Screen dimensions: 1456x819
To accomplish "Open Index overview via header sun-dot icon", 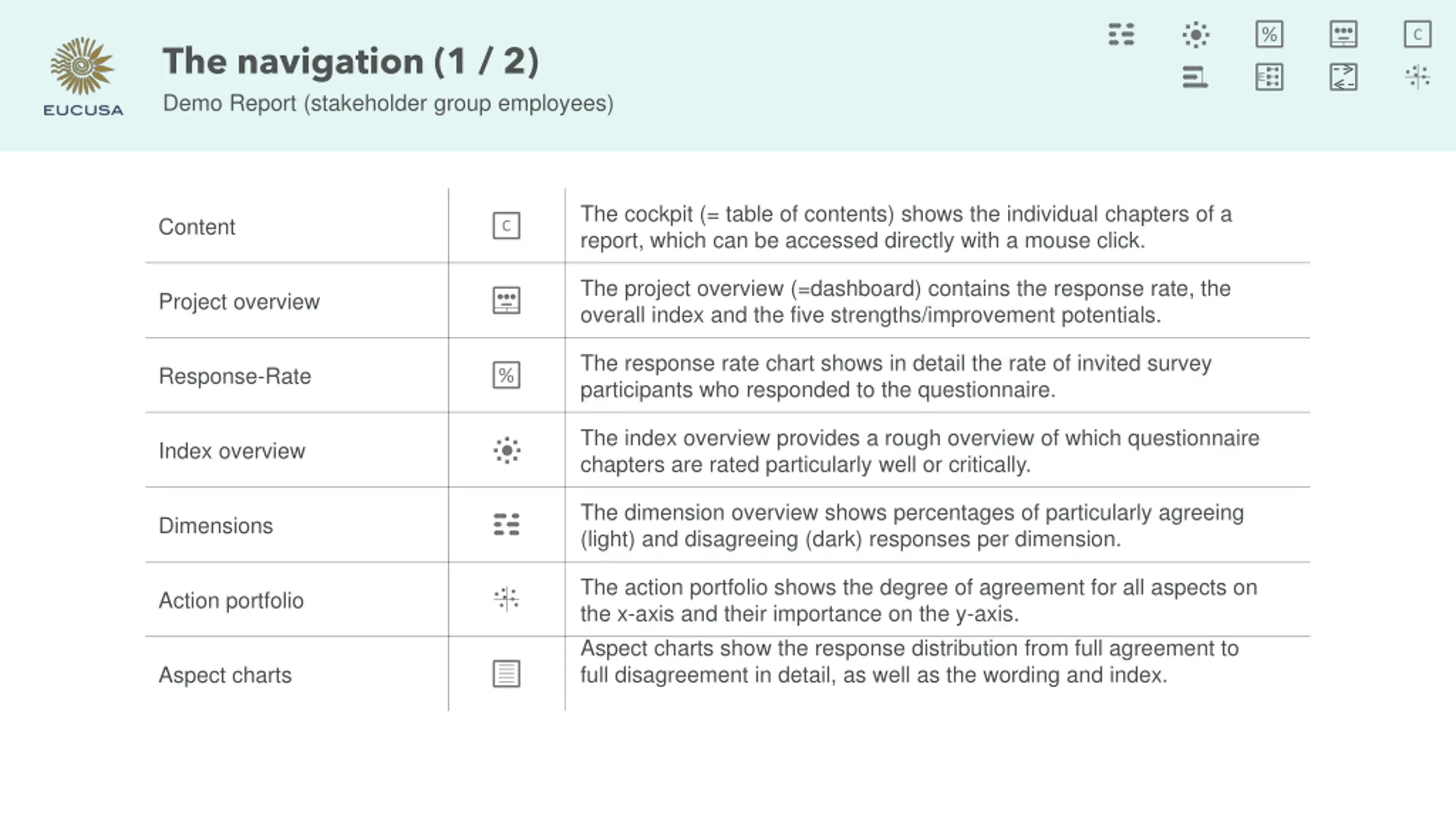I will [x=1196, y=35].
